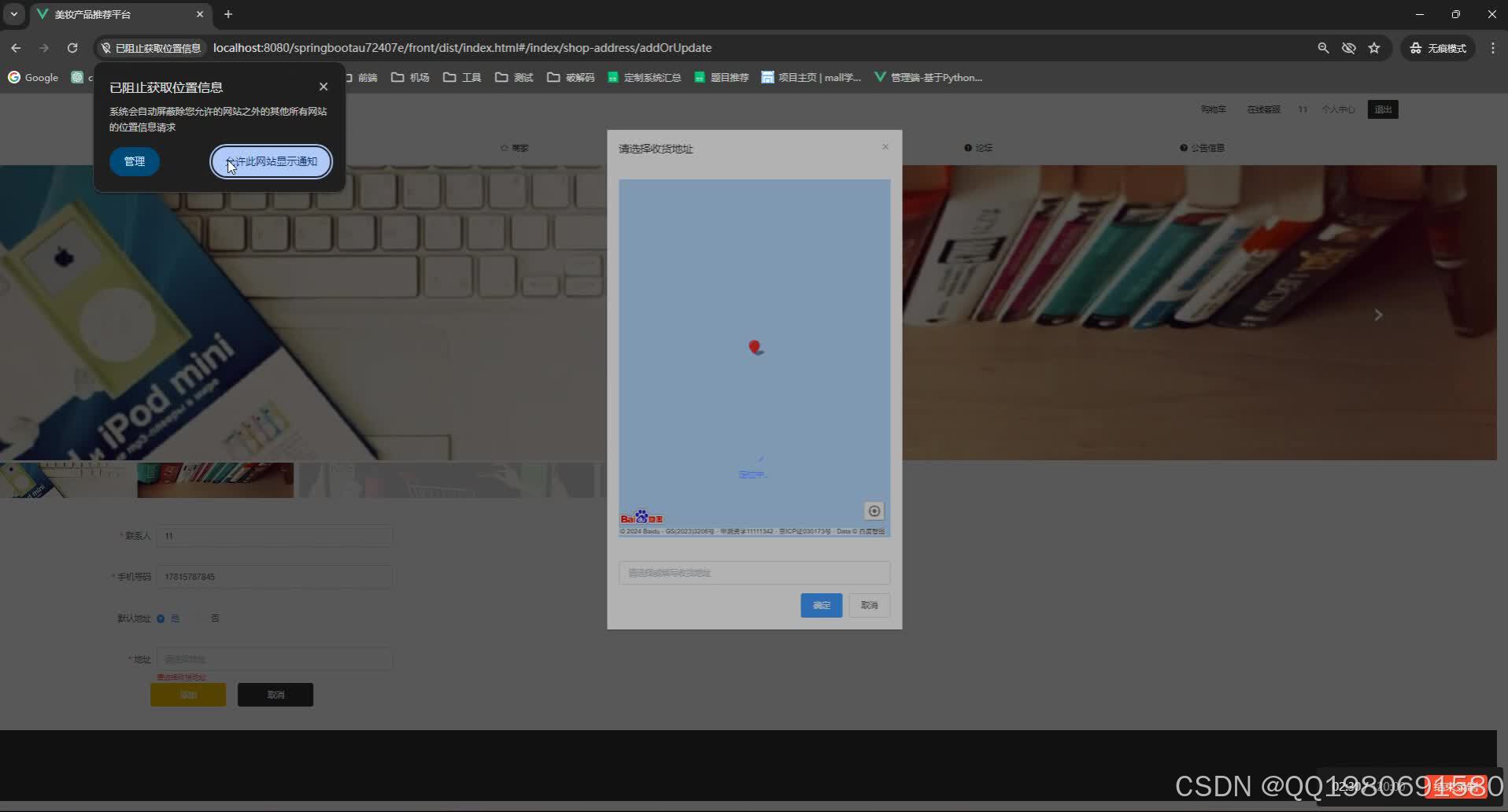The image size is (1508, 812).
Task: Bookmark this page with star icon
Action: click(1374, 48)
